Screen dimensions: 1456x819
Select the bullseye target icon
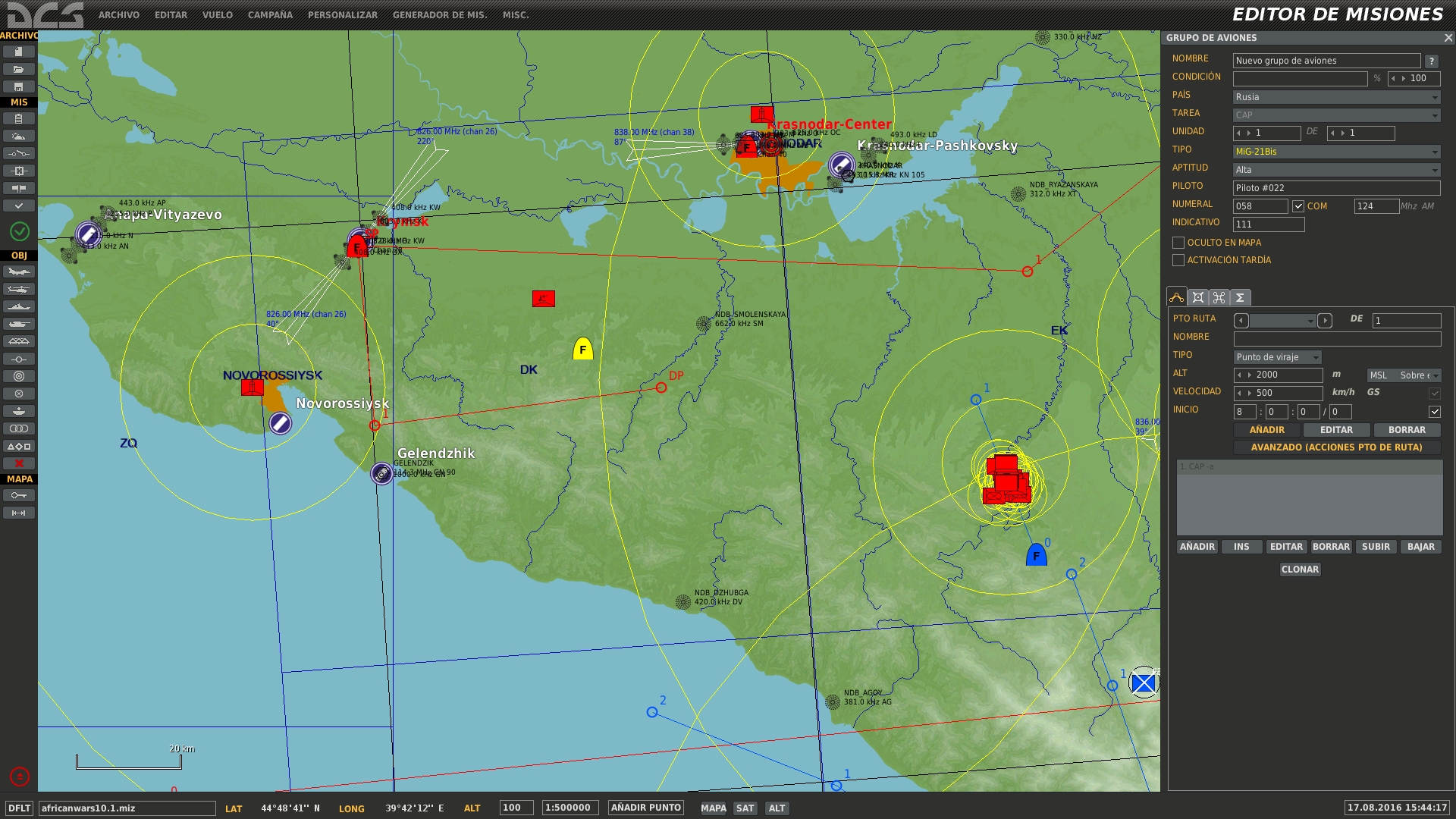19,376
